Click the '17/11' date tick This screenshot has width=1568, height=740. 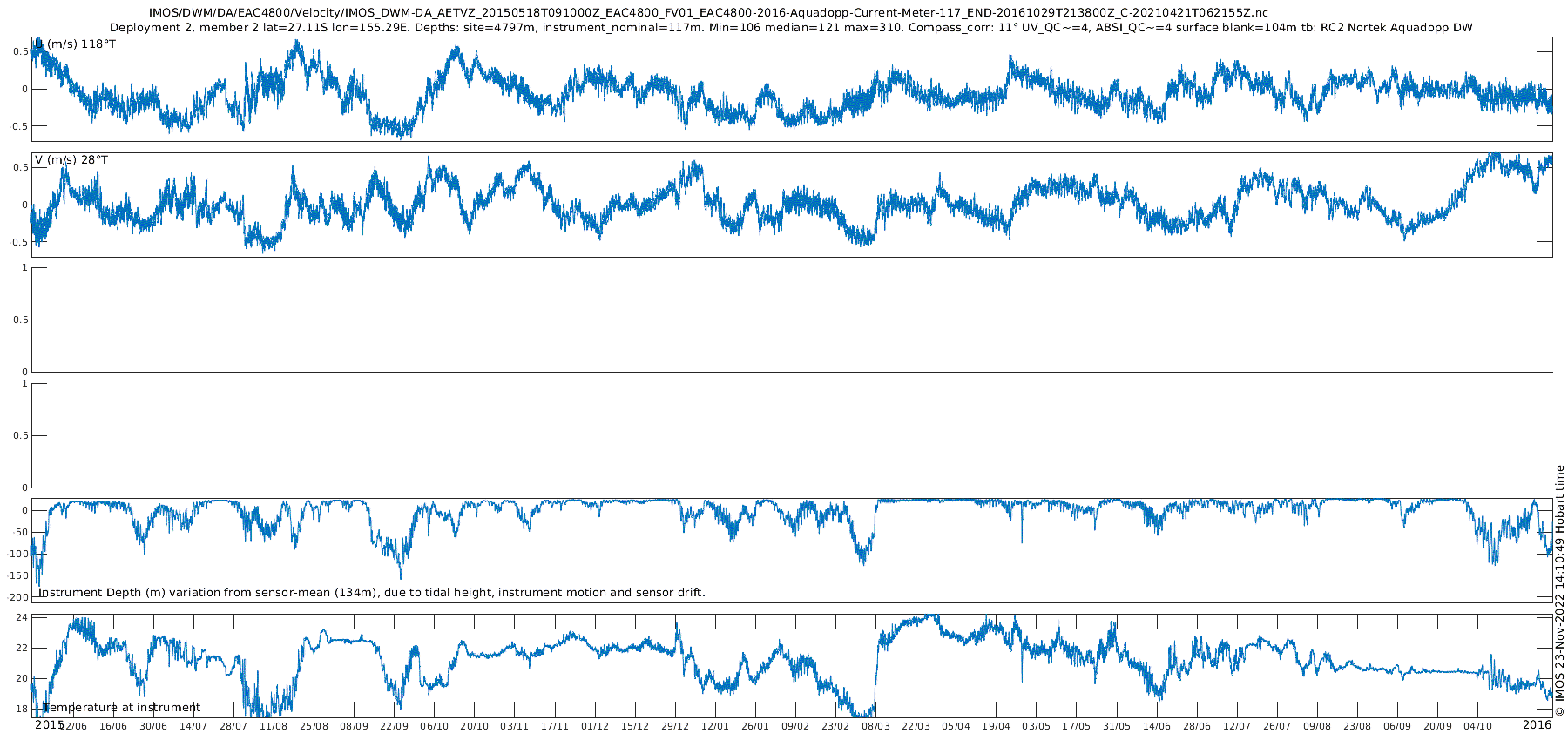coord(555,726)
